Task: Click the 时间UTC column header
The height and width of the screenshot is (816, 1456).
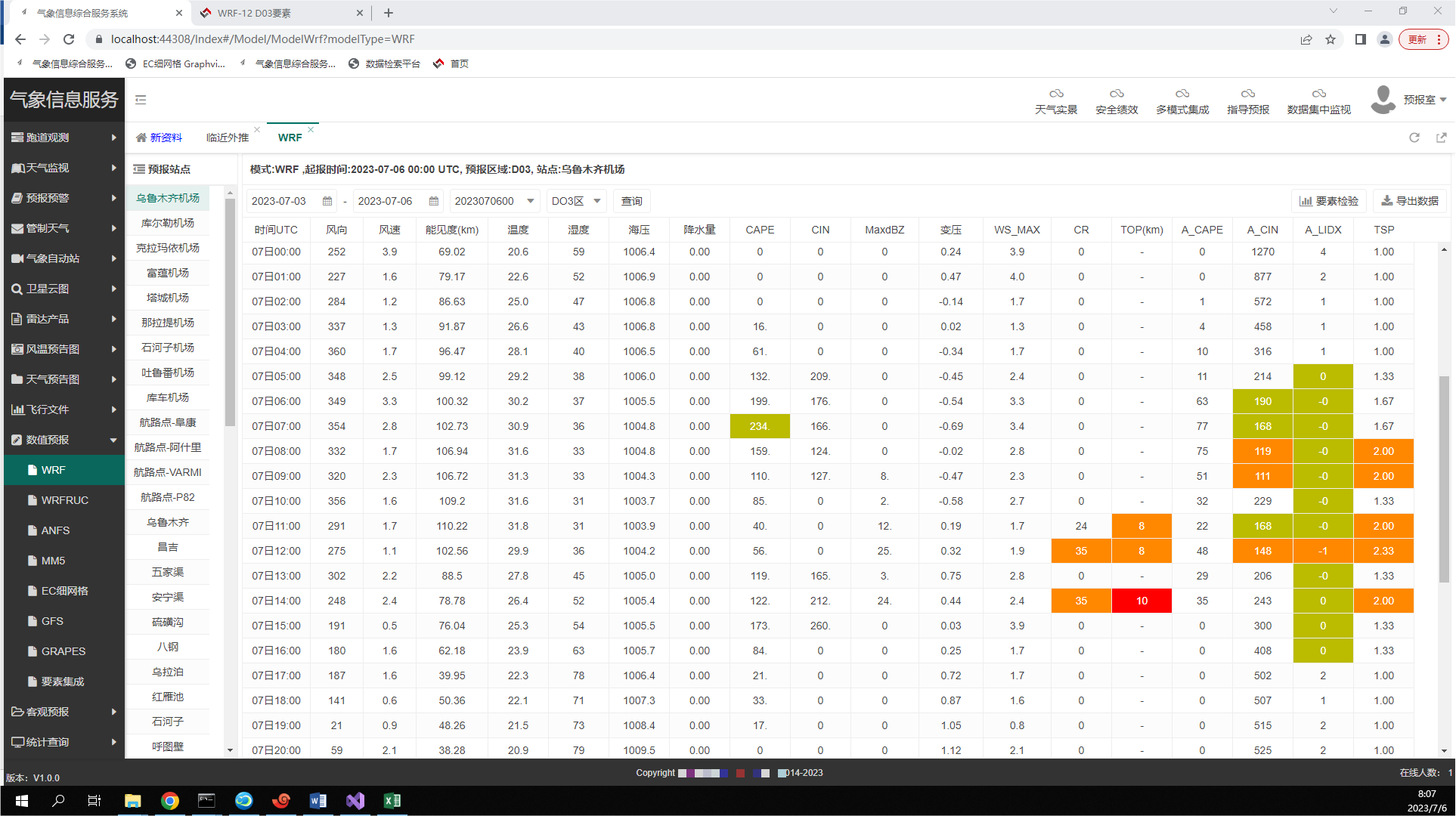Action: [x=276, y=230]
